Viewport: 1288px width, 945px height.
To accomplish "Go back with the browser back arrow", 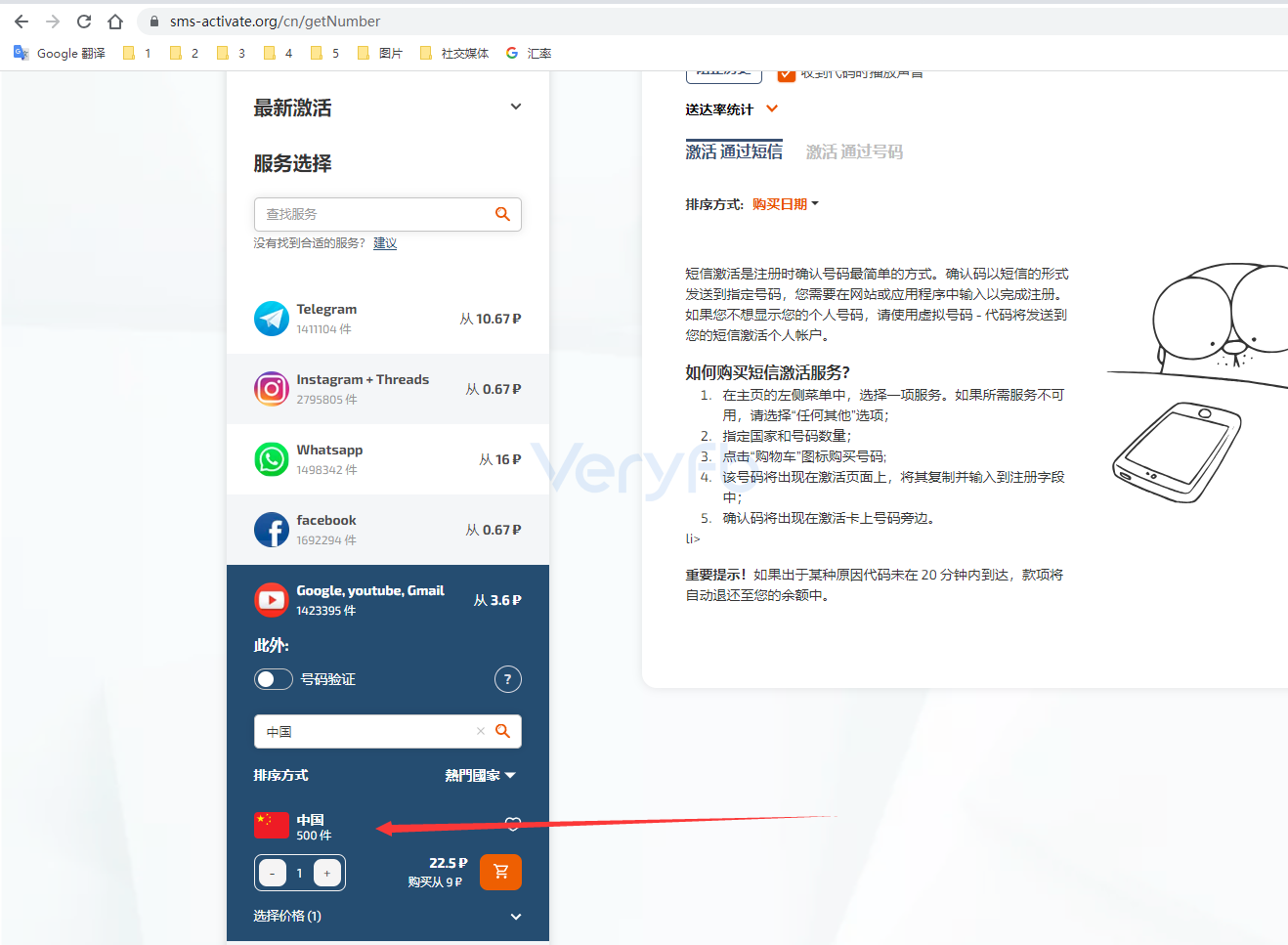I will [x=21, y=21].
